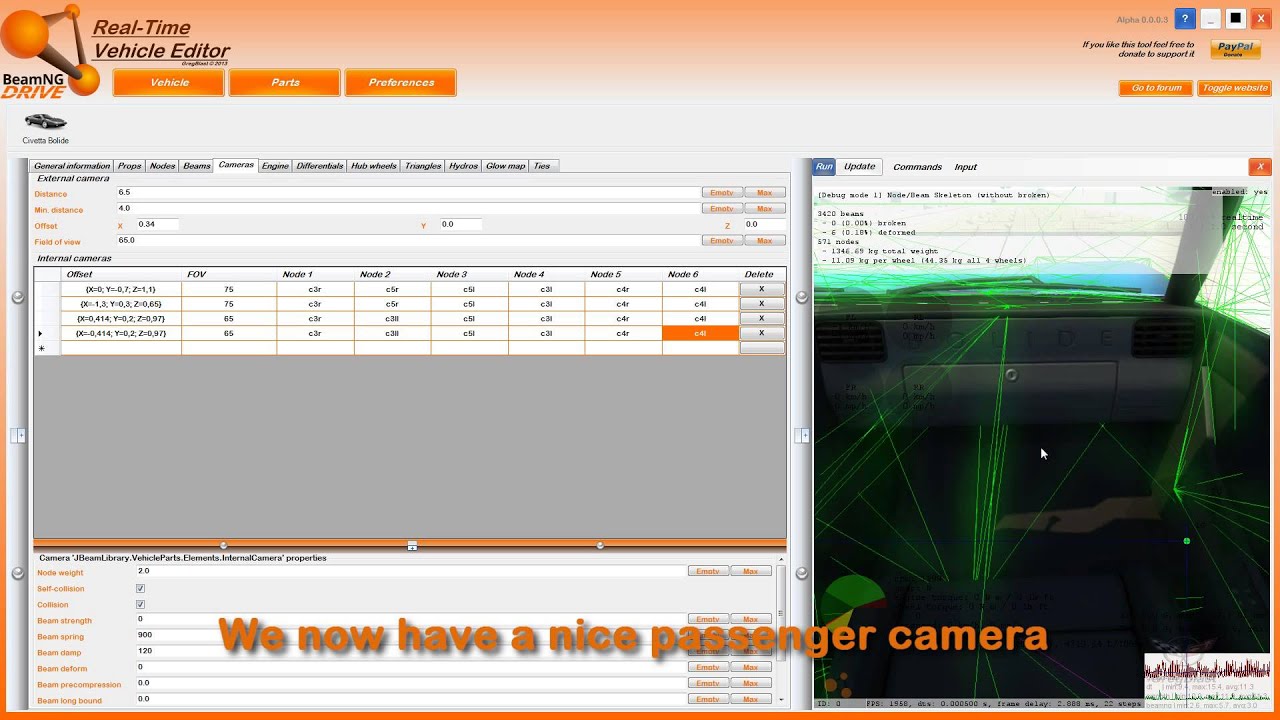Open the Glow map tab
Screen dimensions: 1280x720
coord(505,166)
